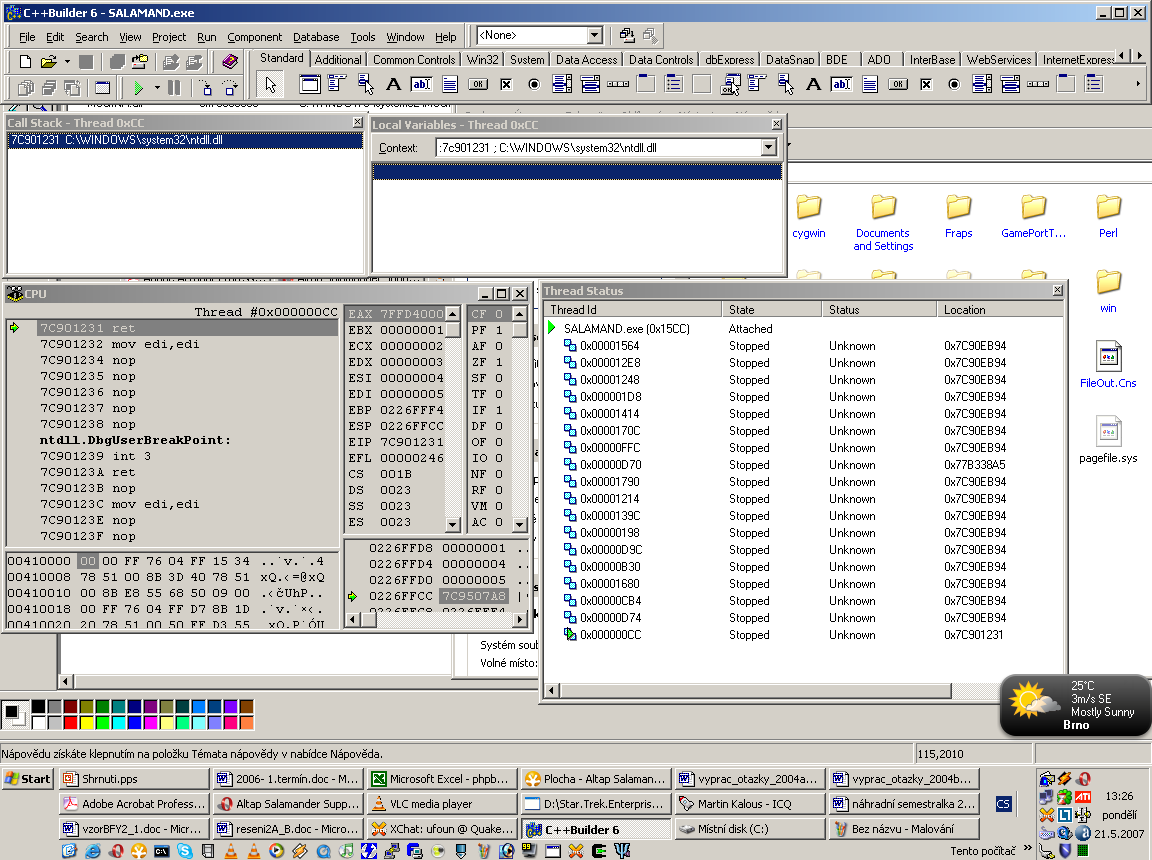The width and height of the screenshot is (1152, 860).
Task: Switch to Adobe Acrobat taskbar button
Action: point(134,803)
